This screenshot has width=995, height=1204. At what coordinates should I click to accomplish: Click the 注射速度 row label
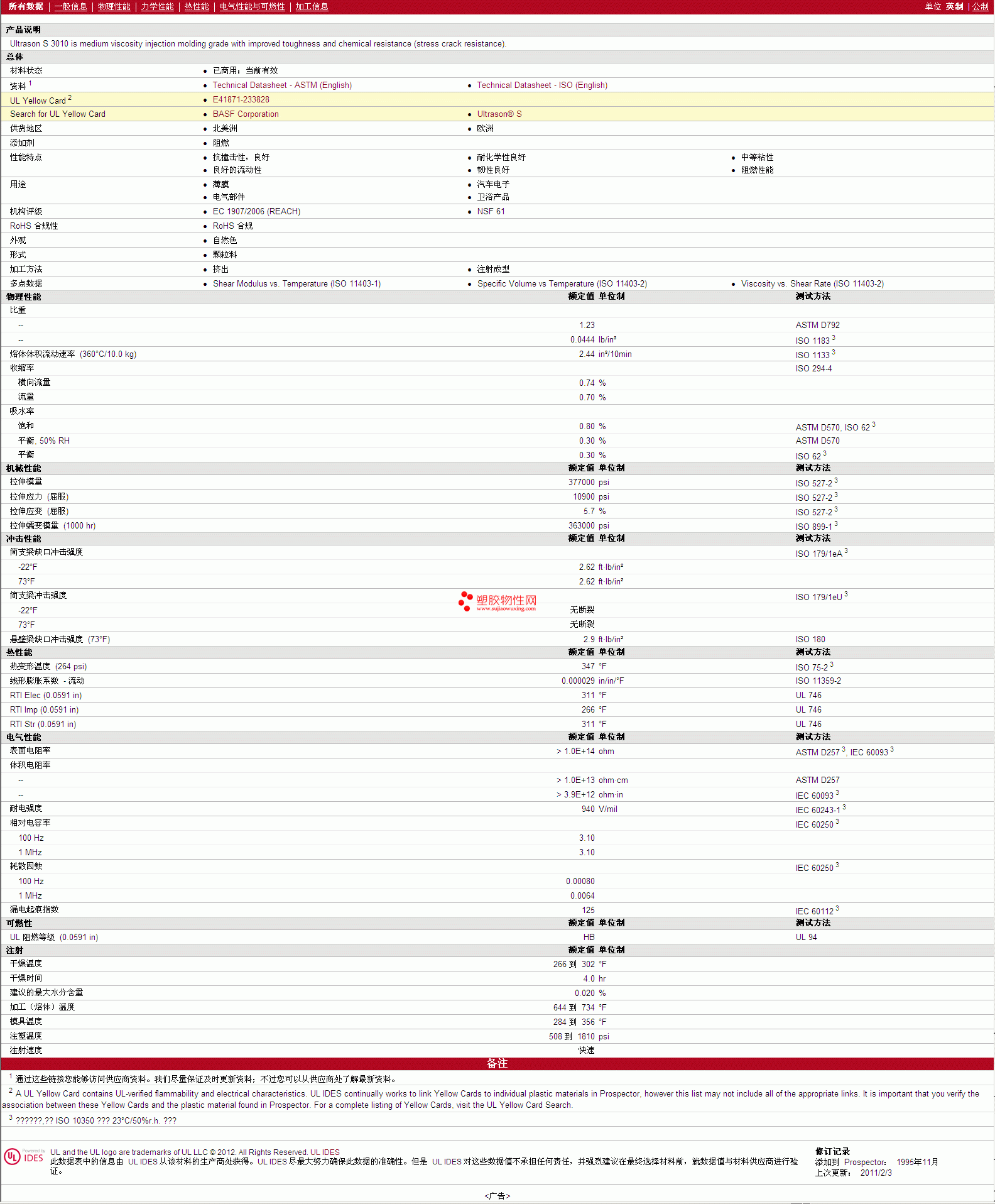point(26,1050)
